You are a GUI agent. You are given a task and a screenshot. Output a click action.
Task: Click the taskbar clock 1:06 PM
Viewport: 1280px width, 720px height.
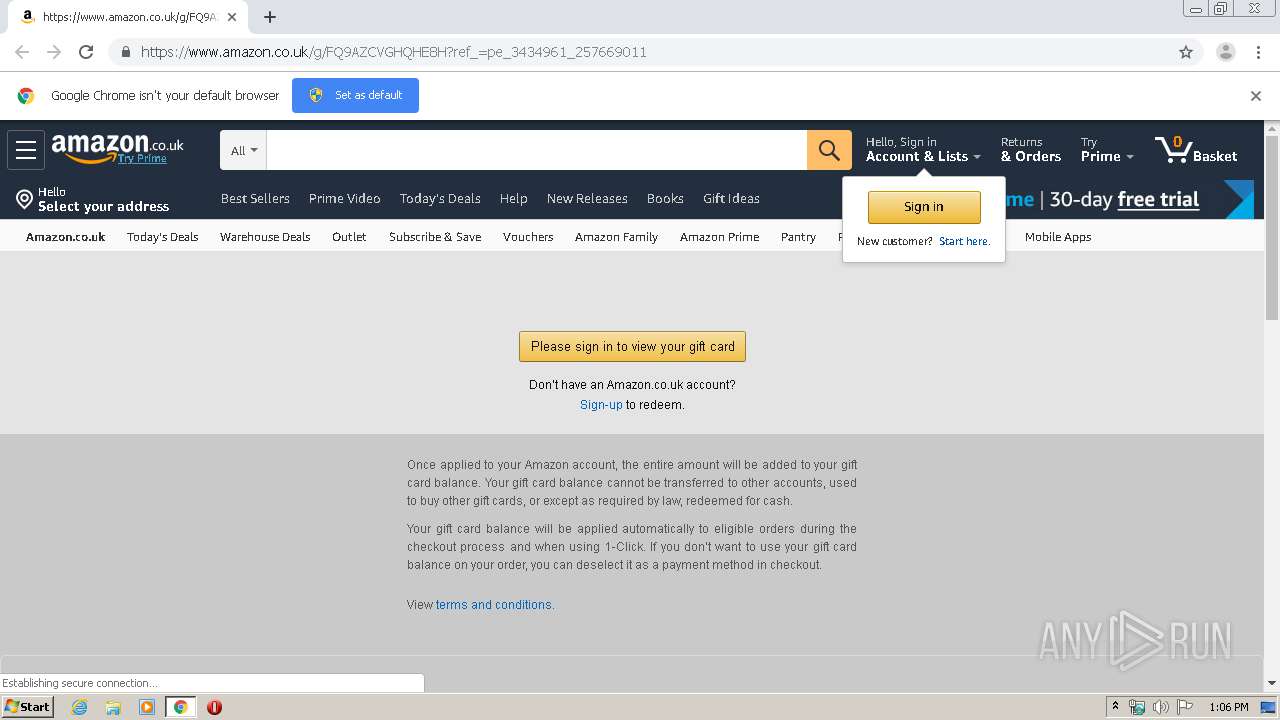(1228, 707)
